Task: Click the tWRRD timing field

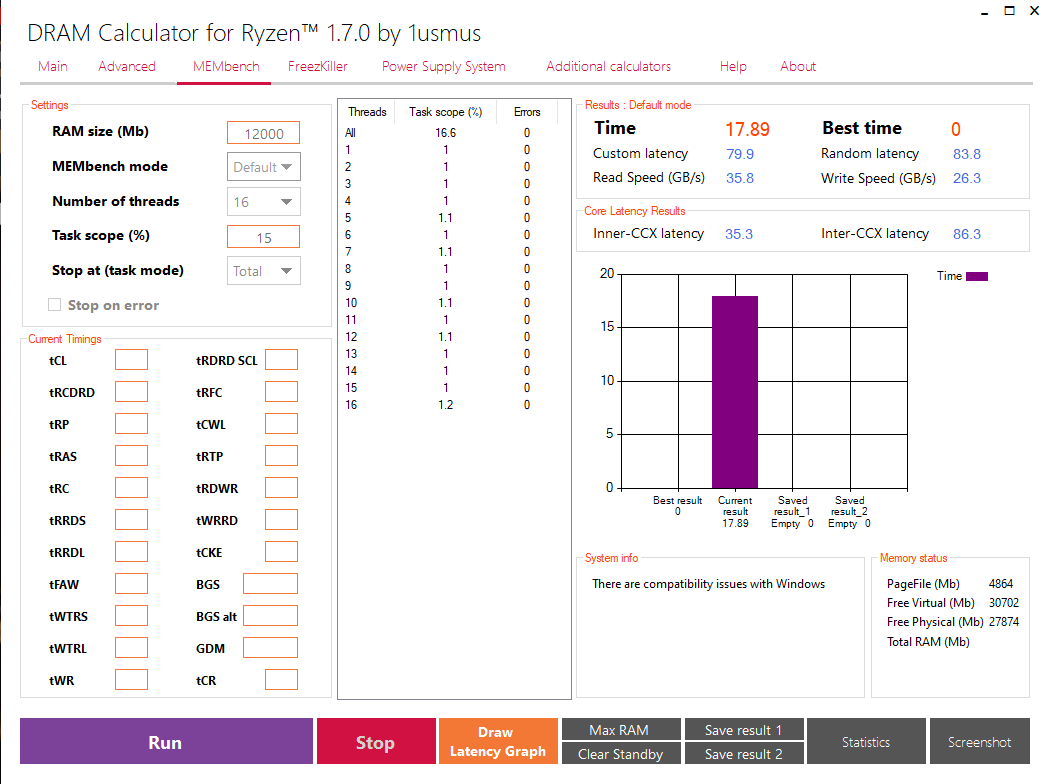Action: (x=281, y=520)
